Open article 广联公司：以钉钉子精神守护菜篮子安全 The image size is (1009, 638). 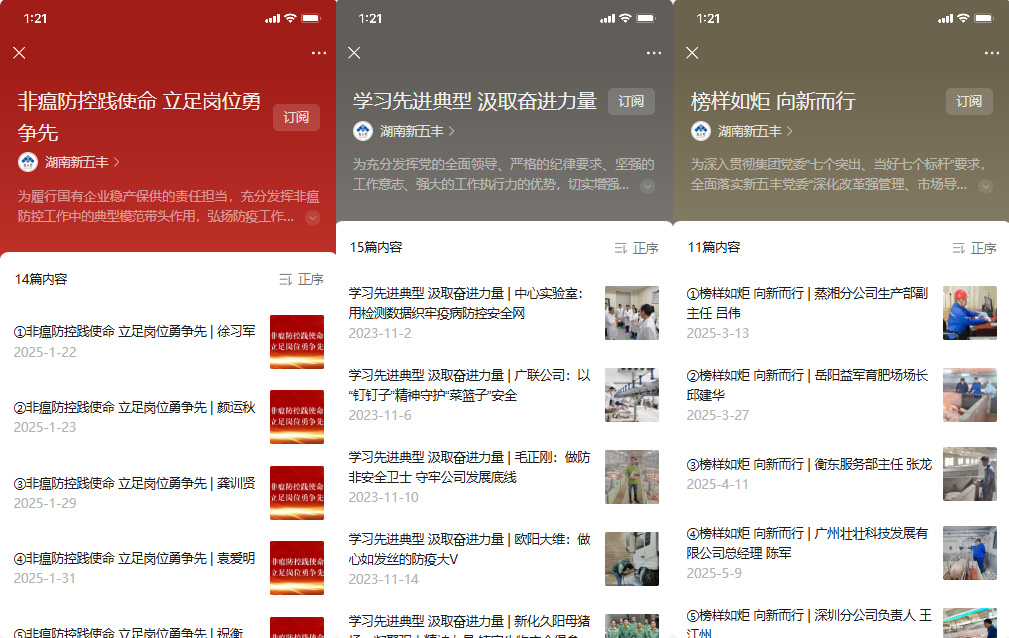(469, 385)
